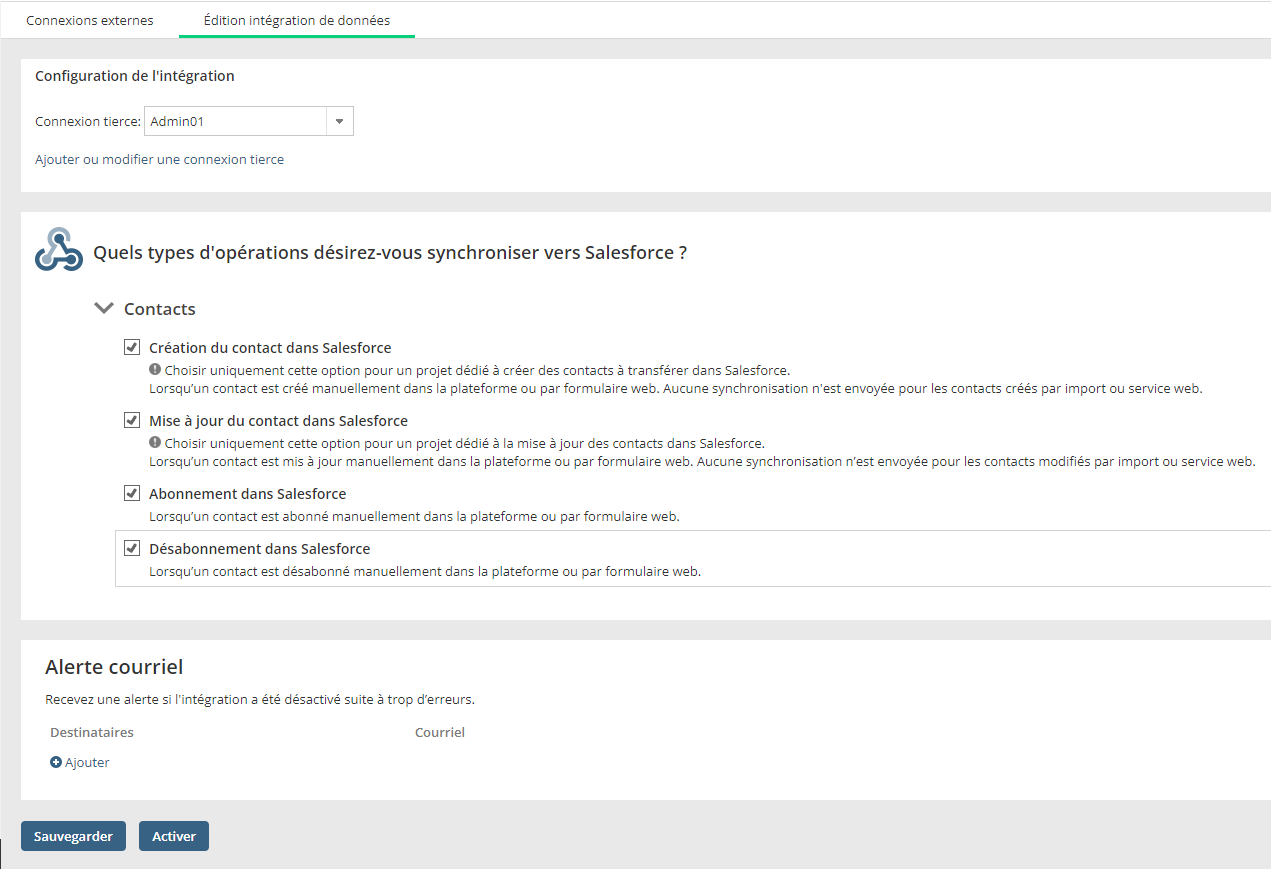Viewport: 1271px width, 869px height.
Task: Switch to the Connexions externes tab
Action: pyautogui.click(x=90, y=20)
